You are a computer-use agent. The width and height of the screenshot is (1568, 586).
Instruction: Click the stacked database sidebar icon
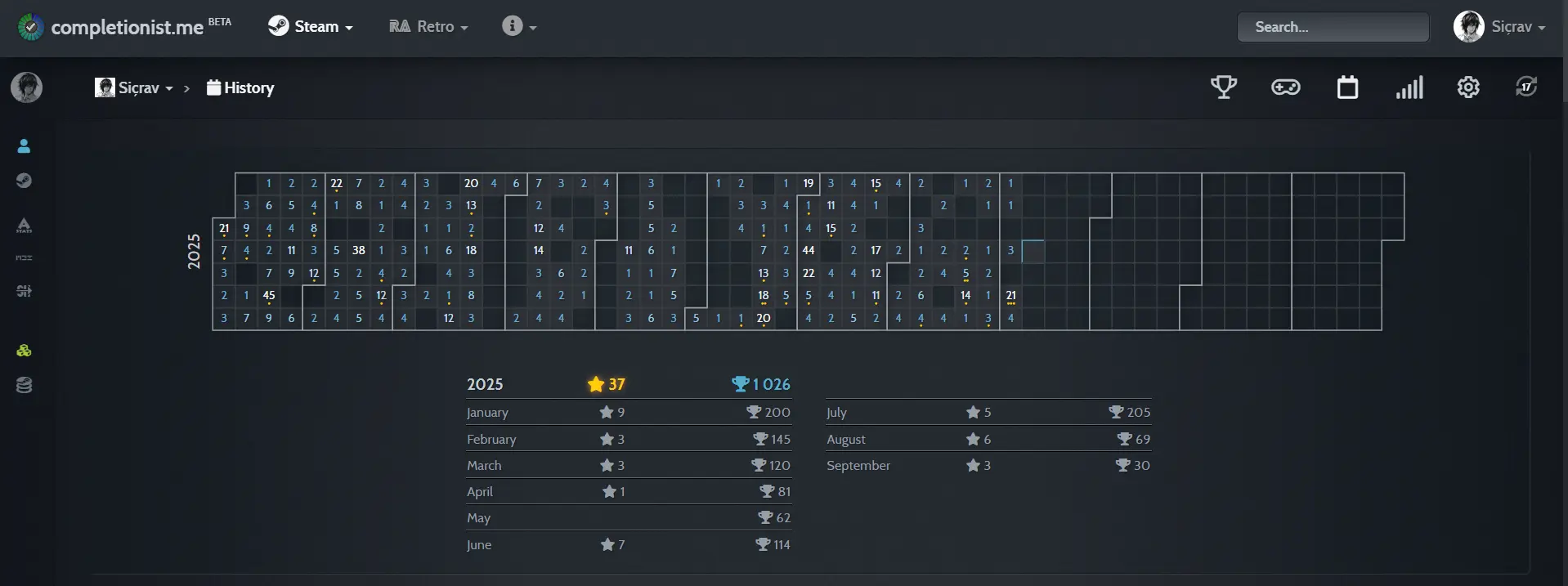24,385
